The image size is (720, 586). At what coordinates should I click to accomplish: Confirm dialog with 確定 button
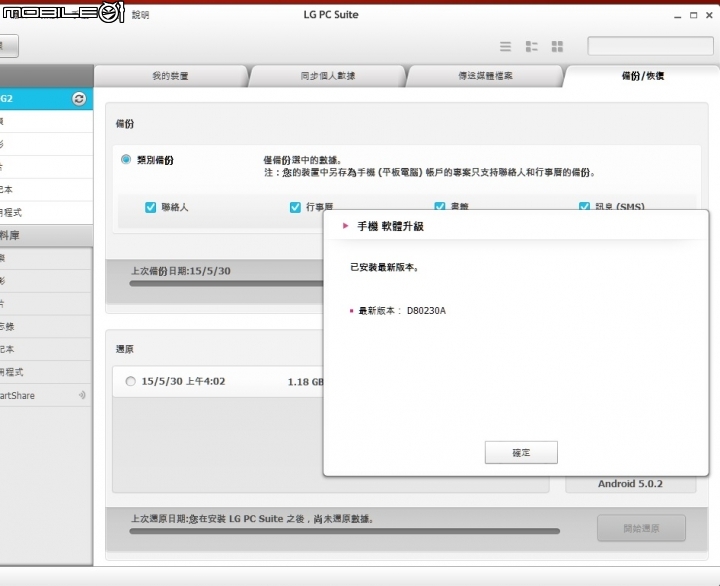click(x=521, y=452)
